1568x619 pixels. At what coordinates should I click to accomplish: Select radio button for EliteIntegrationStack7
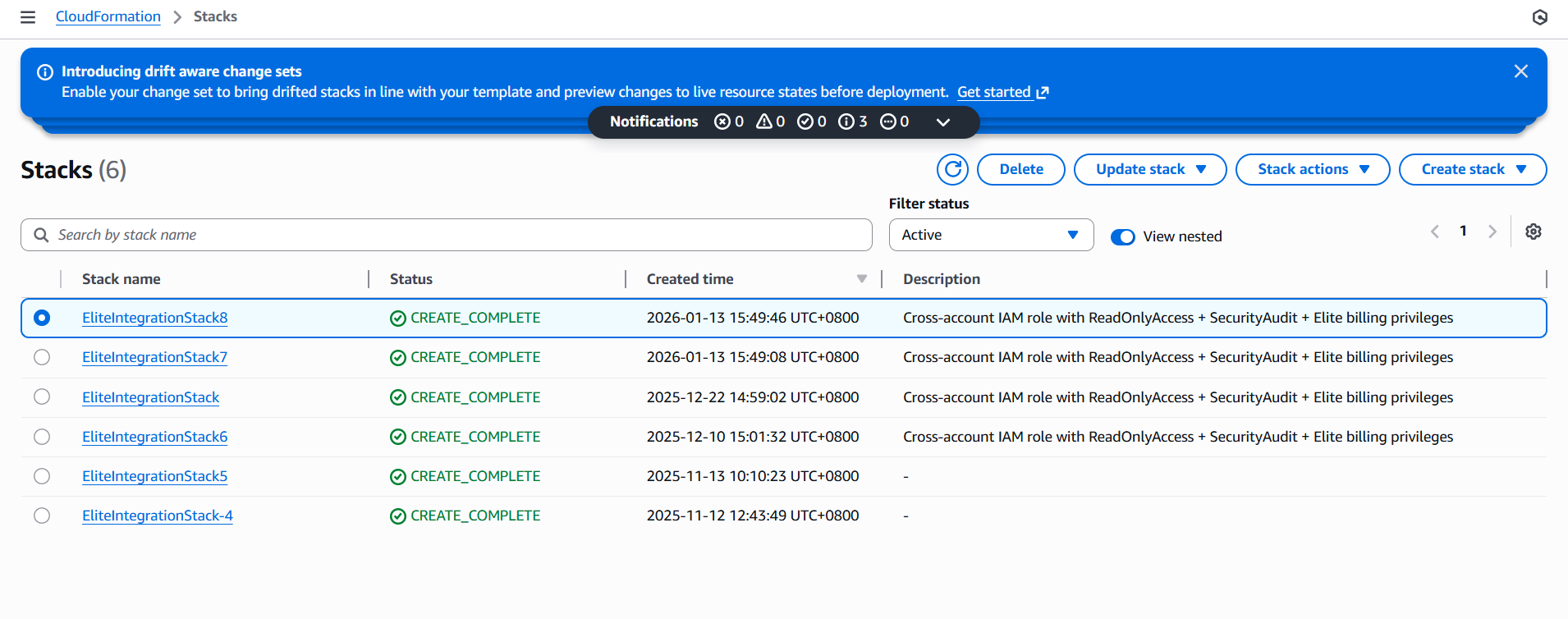click(42, 358)
